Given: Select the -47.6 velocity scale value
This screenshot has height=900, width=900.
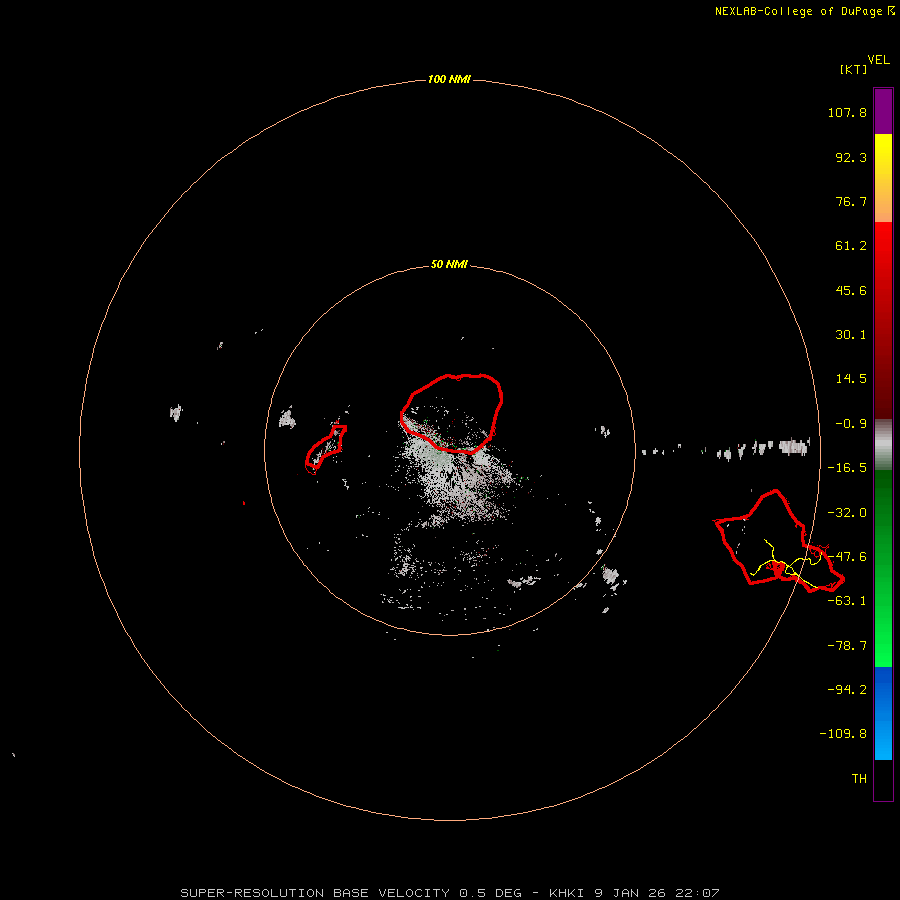Looking at the screenshot, I should pyautogui.click(x=847, y=557).
